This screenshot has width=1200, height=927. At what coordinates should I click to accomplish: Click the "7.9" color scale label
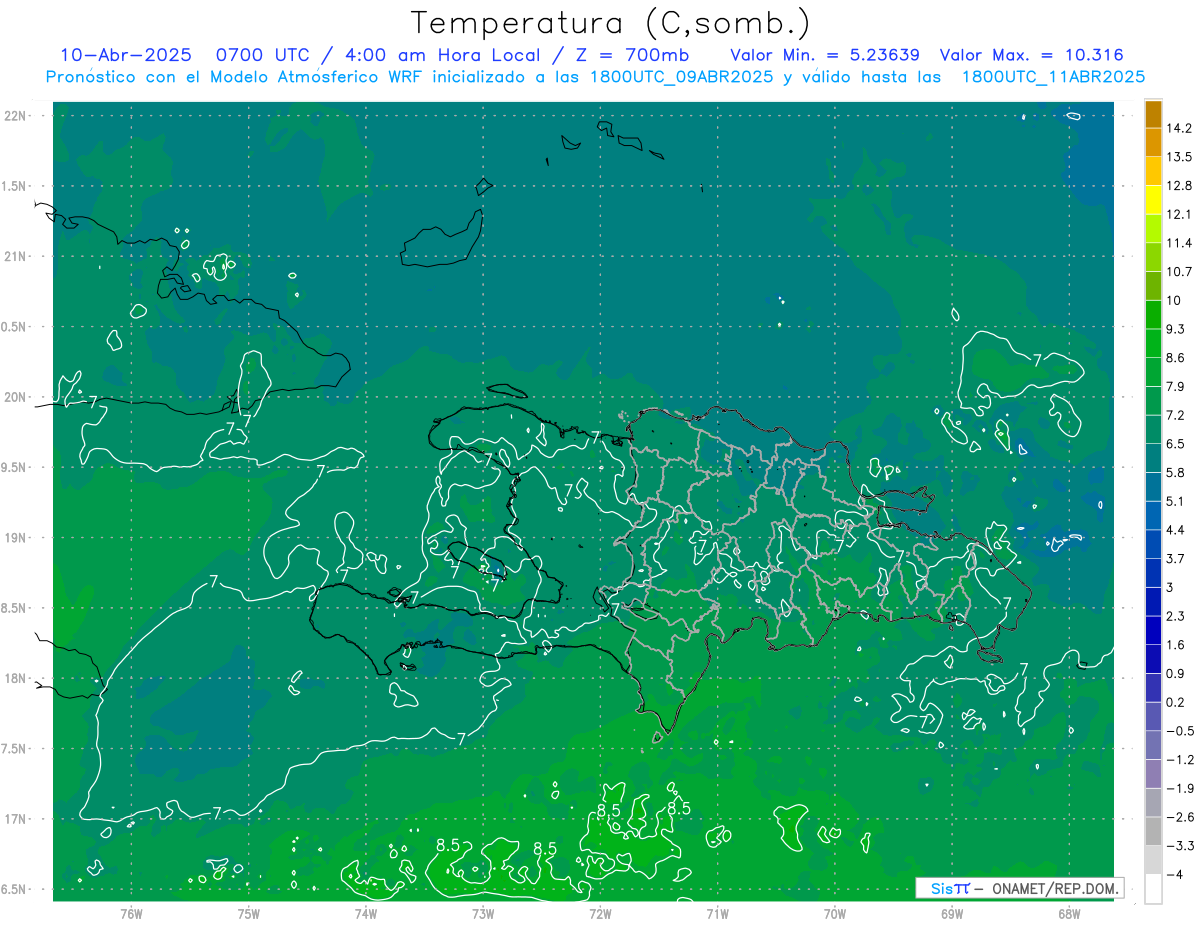tap(1176, 387)
